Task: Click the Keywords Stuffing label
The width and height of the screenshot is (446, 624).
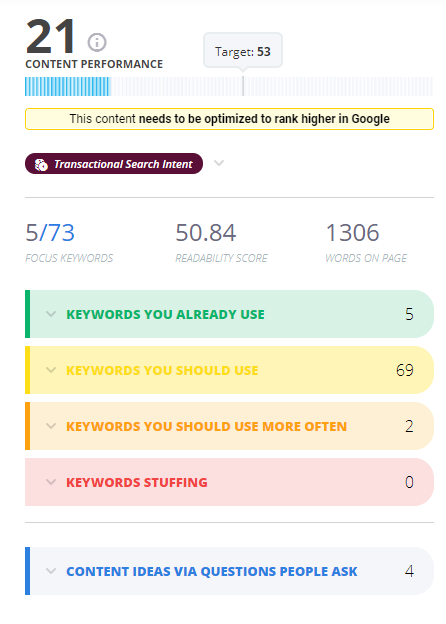Action: (x=136, y=482)
